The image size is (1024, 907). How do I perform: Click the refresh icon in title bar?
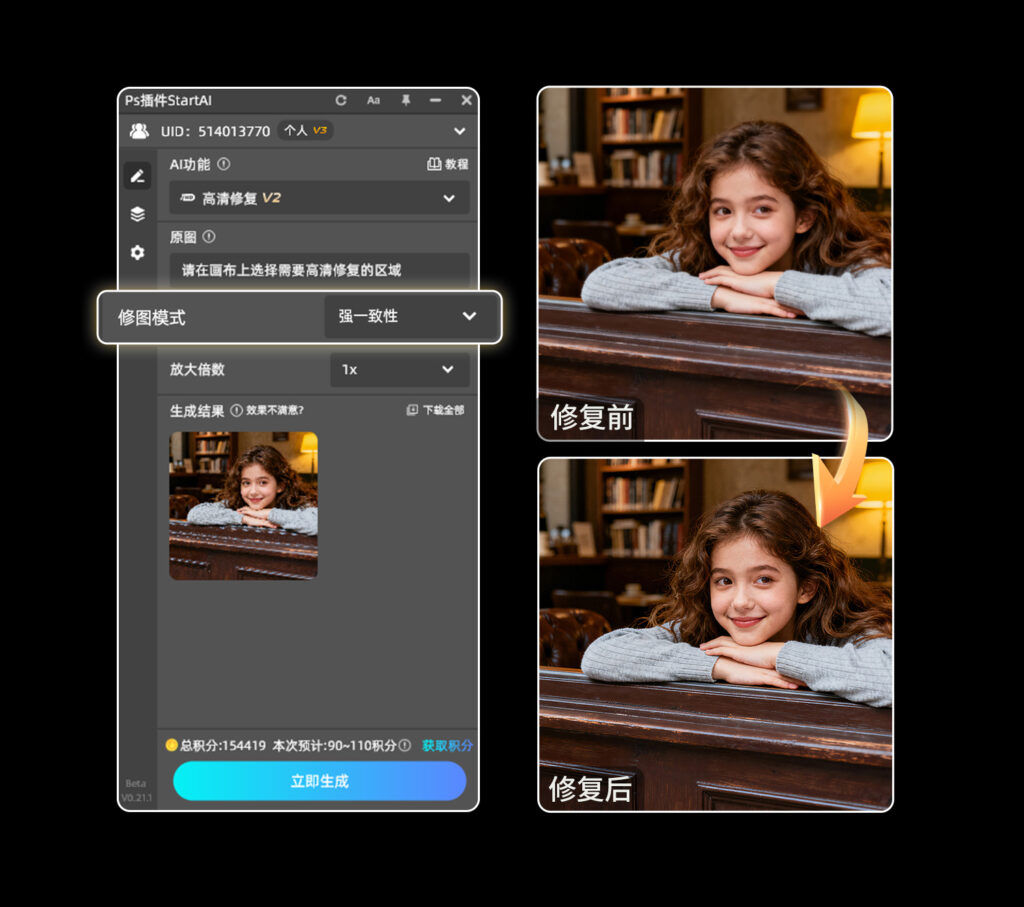341,100
